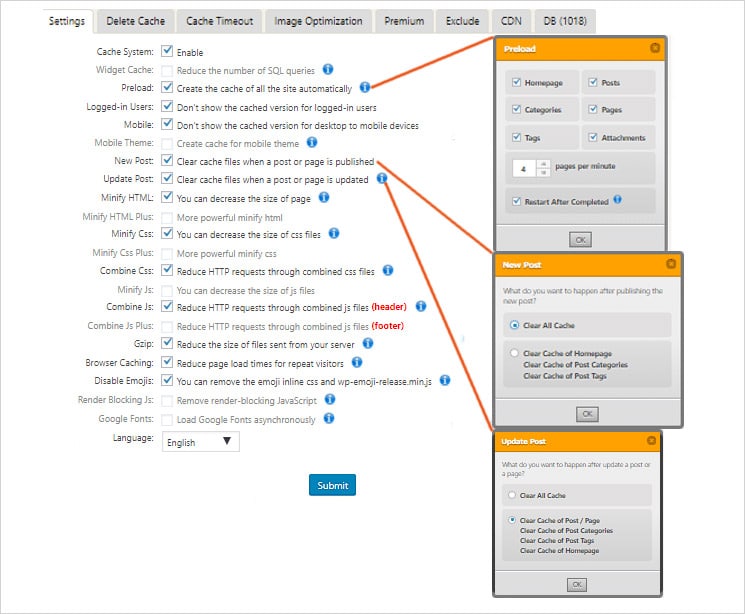Screen dimensions: 745x614
Task: Toggle Mobile checkbox
Action: [167, 124]
